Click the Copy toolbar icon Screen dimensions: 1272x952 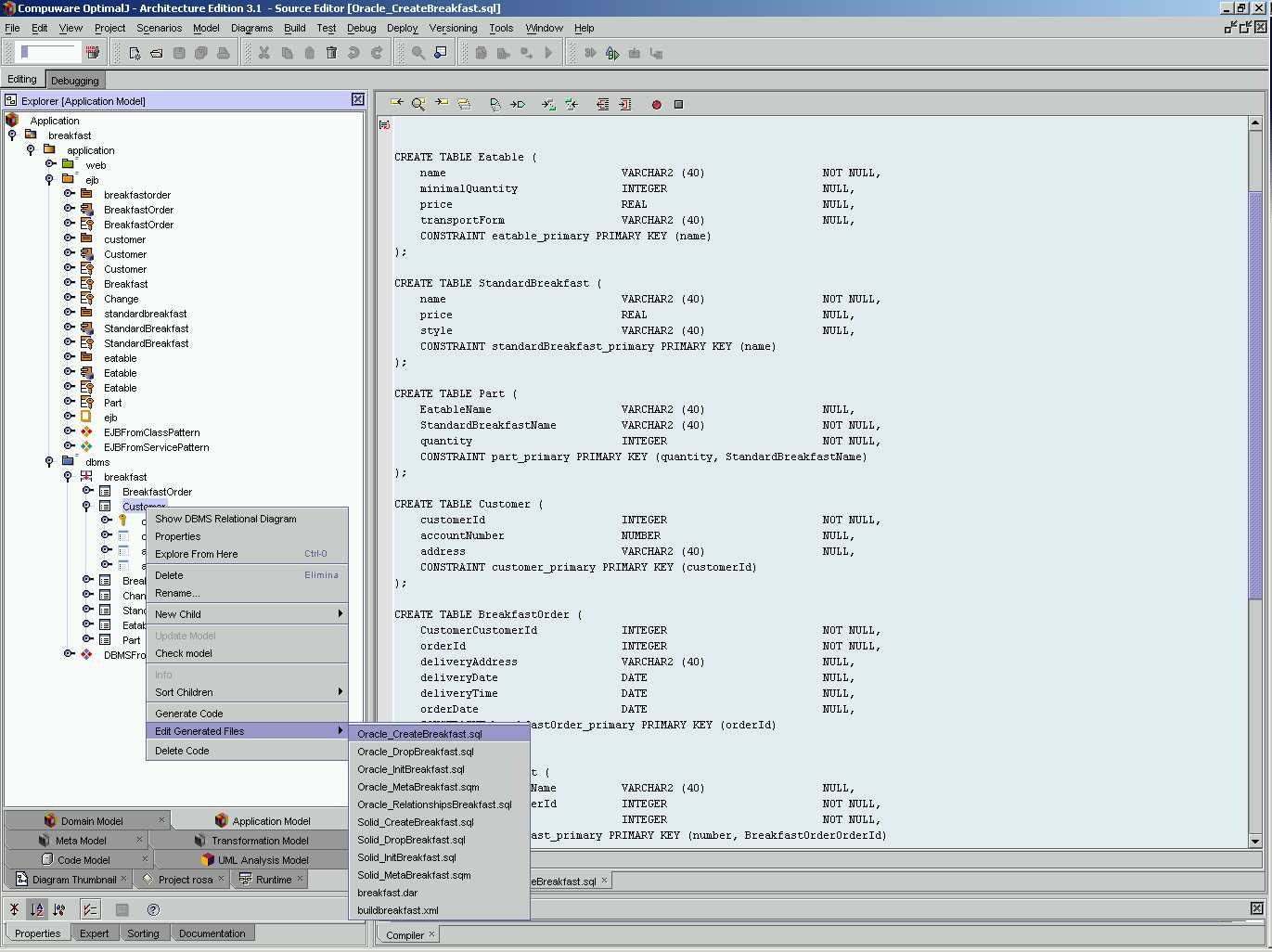[x=287, y=53]
